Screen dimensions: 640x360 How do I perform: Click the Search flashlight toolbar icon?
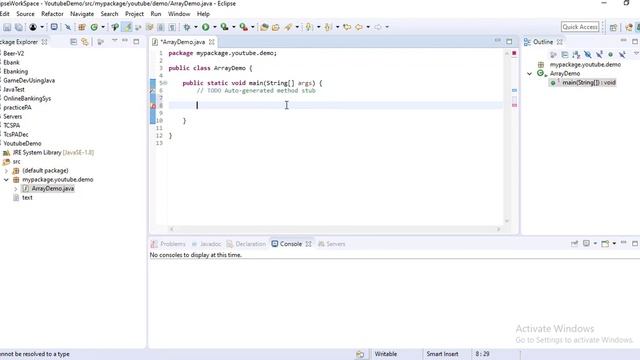289,27
